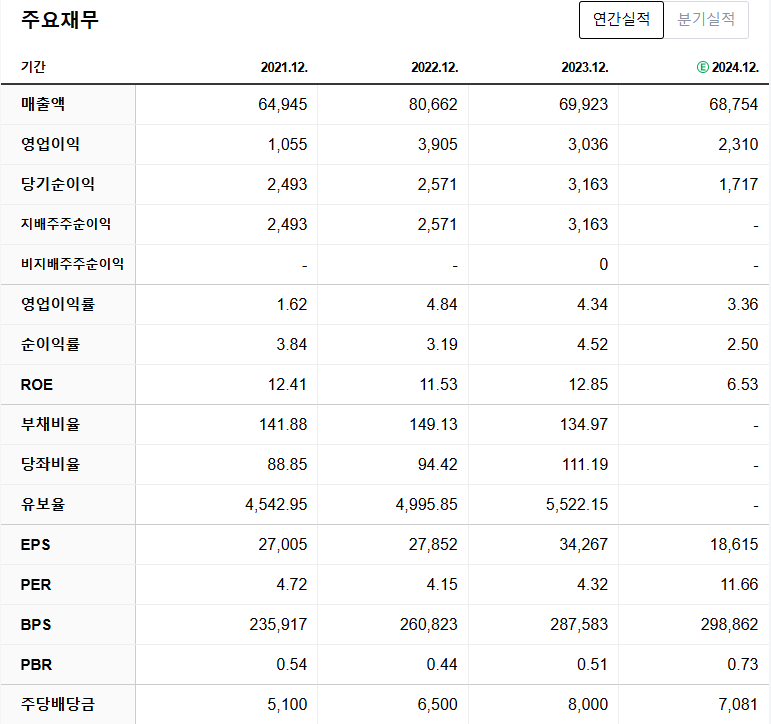Select 부채비율 value 134.97

click(584, 424)
